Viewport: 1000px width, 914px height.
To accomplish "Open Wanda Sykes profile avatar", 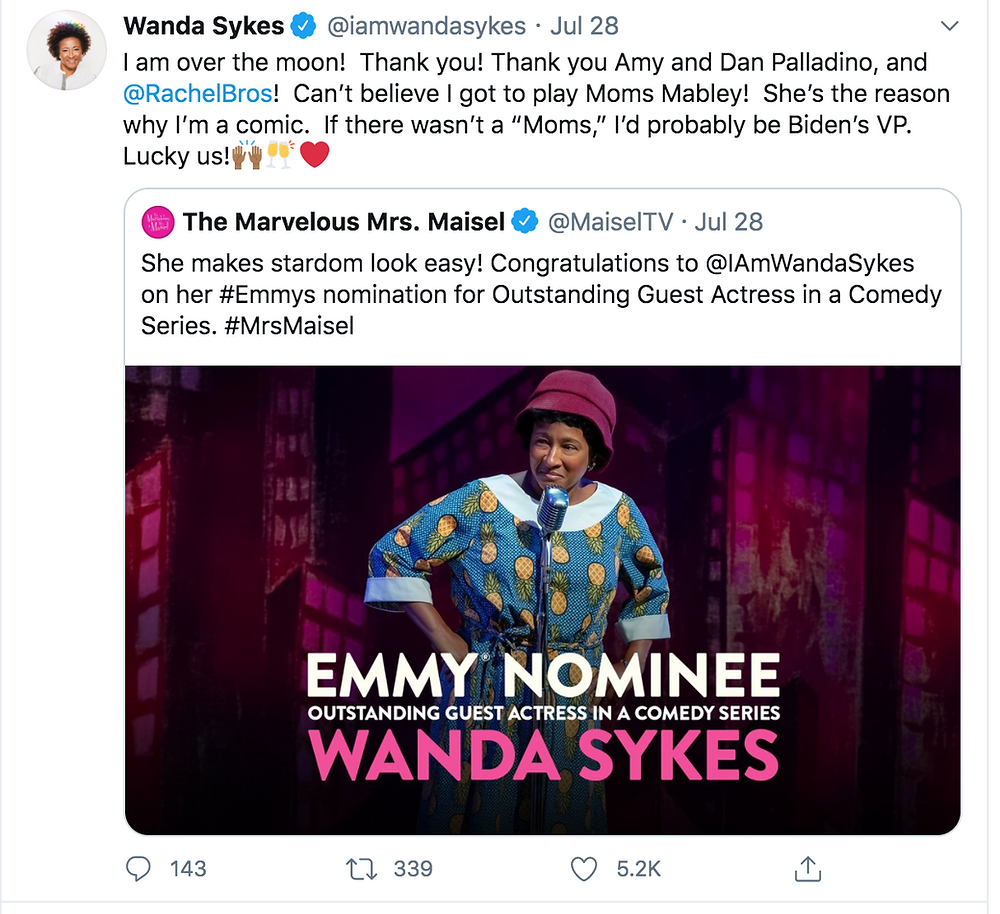I will coord(66,49).
